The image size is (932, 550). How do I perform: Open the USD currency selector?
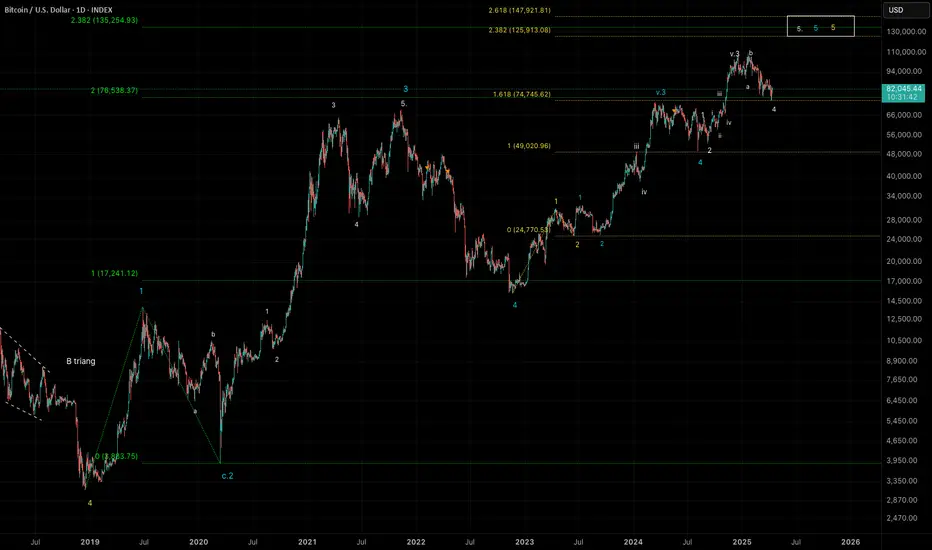[904, 10]
